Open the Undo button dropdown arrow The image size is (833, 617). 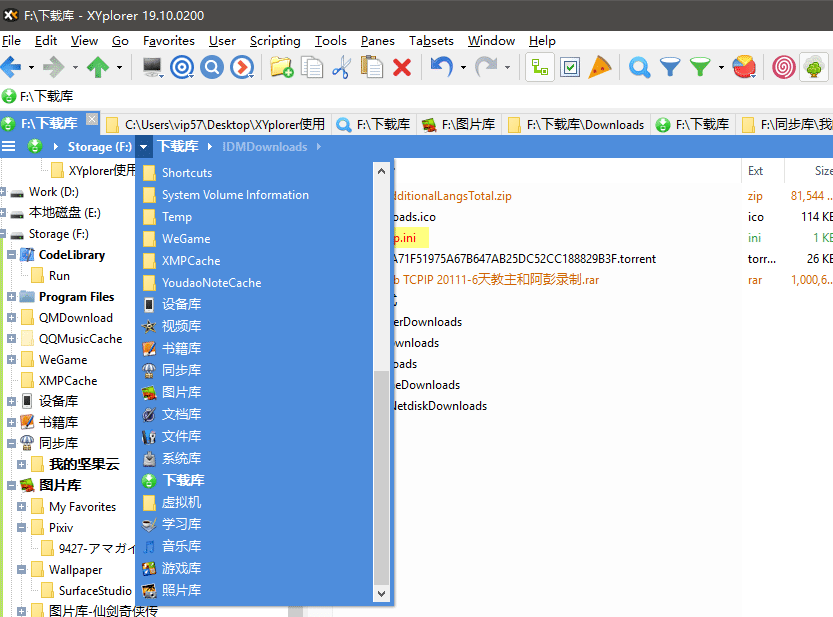point(463,68)
